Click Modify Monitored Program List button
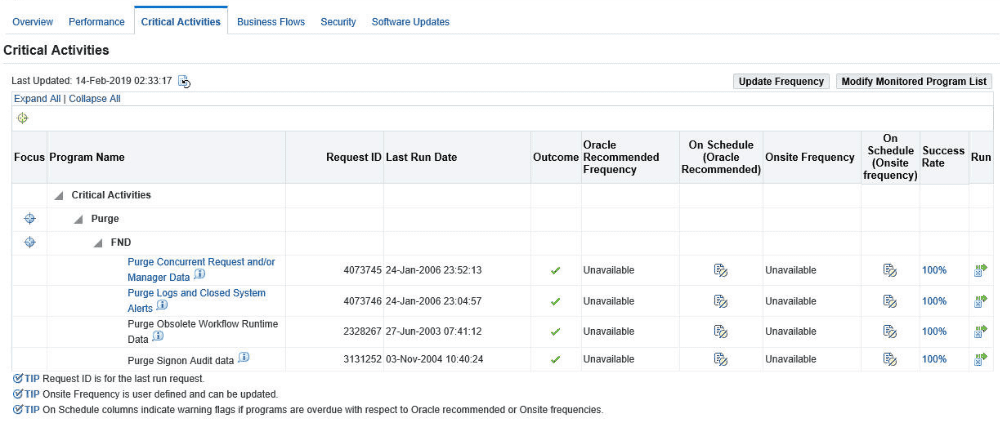This screenshot has height=435, width=1000. [x=914, y=82]
